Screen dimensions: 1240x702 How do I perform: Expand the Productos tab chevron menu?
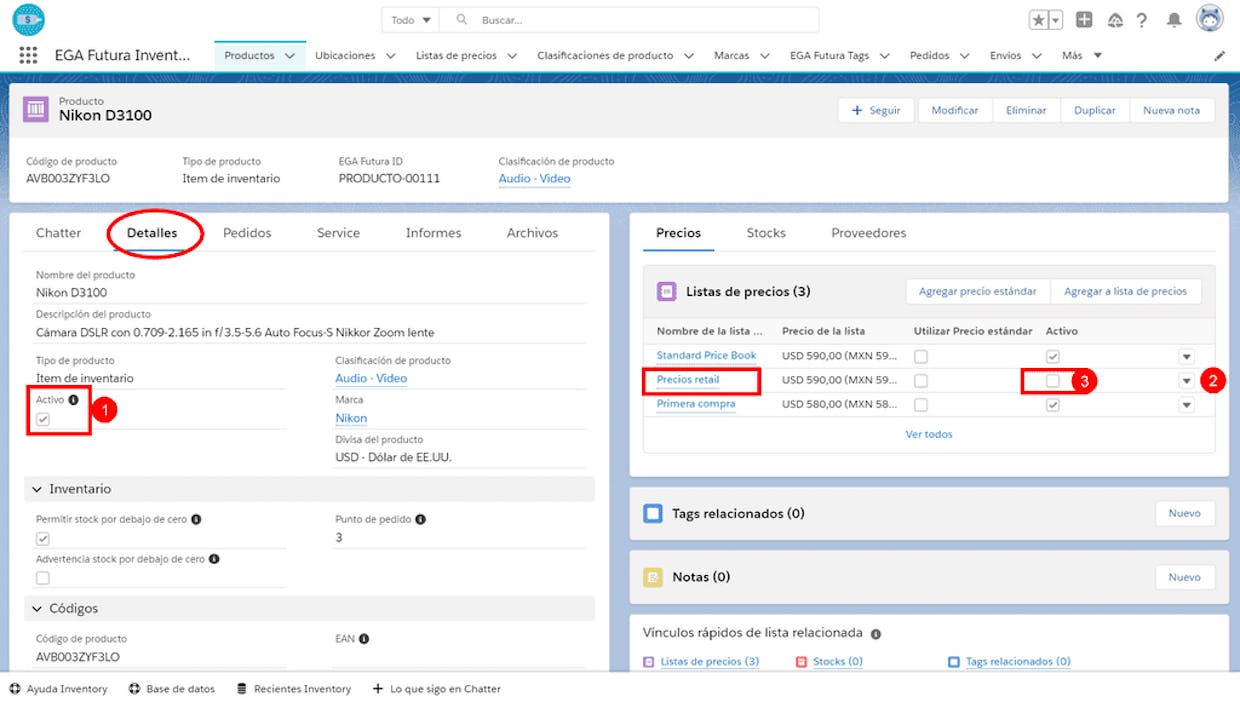coord(290,56)
